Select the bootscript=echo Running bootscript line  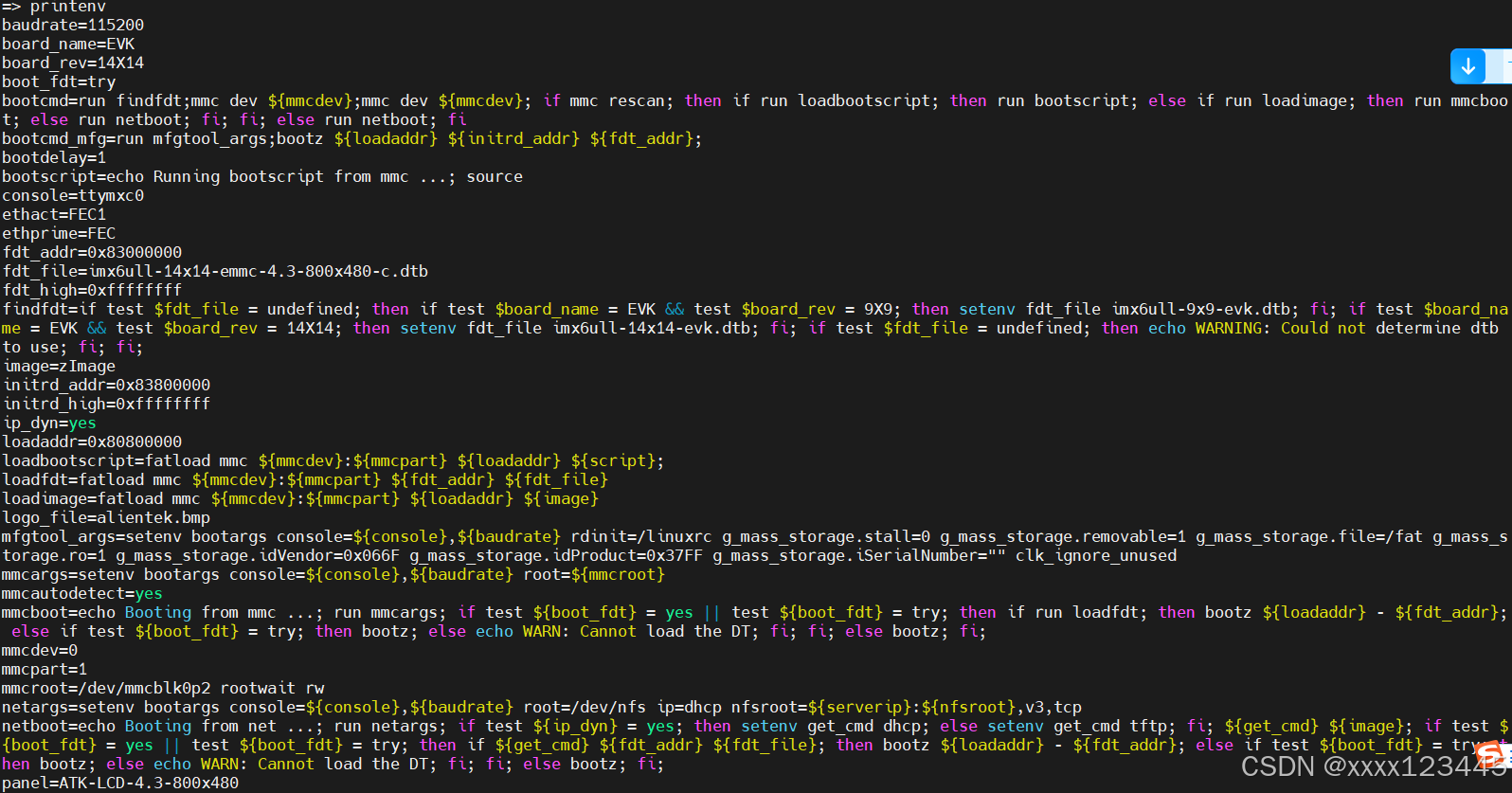pyautogui.click(x=262, y=176)
